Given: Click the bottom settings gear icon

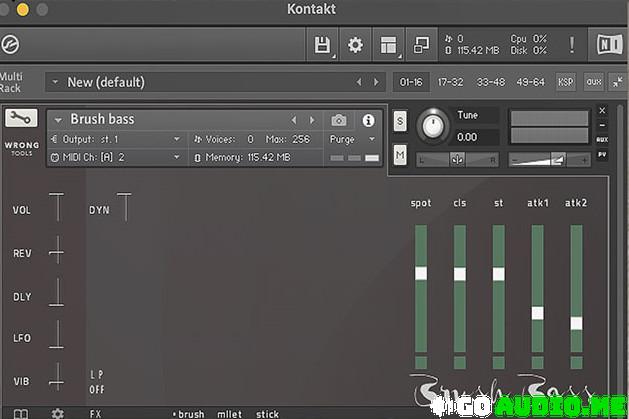Looking at the screenshot, I should pyautogui.click(x=58, y=413).
